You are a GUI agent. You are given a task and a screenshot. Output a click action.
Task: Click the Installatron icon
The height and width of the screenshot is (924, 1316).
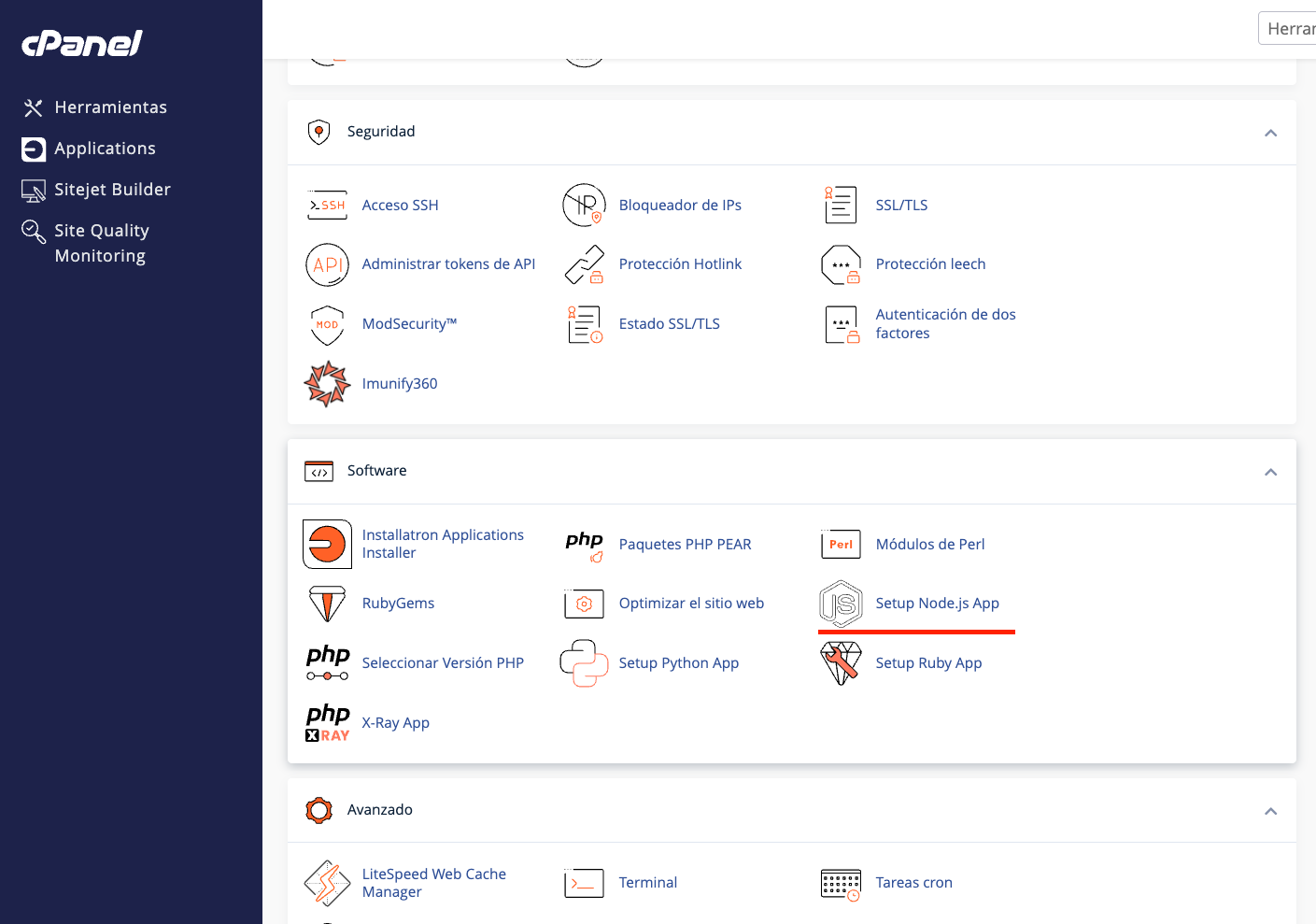[x=327, y=544]
